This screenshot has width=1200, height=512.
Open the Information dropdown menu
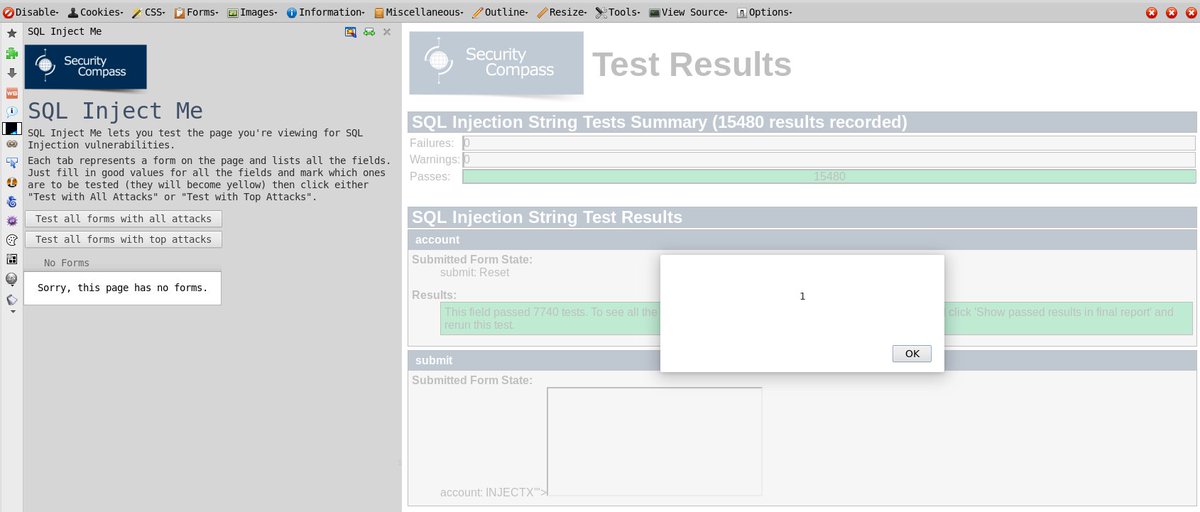326,13
